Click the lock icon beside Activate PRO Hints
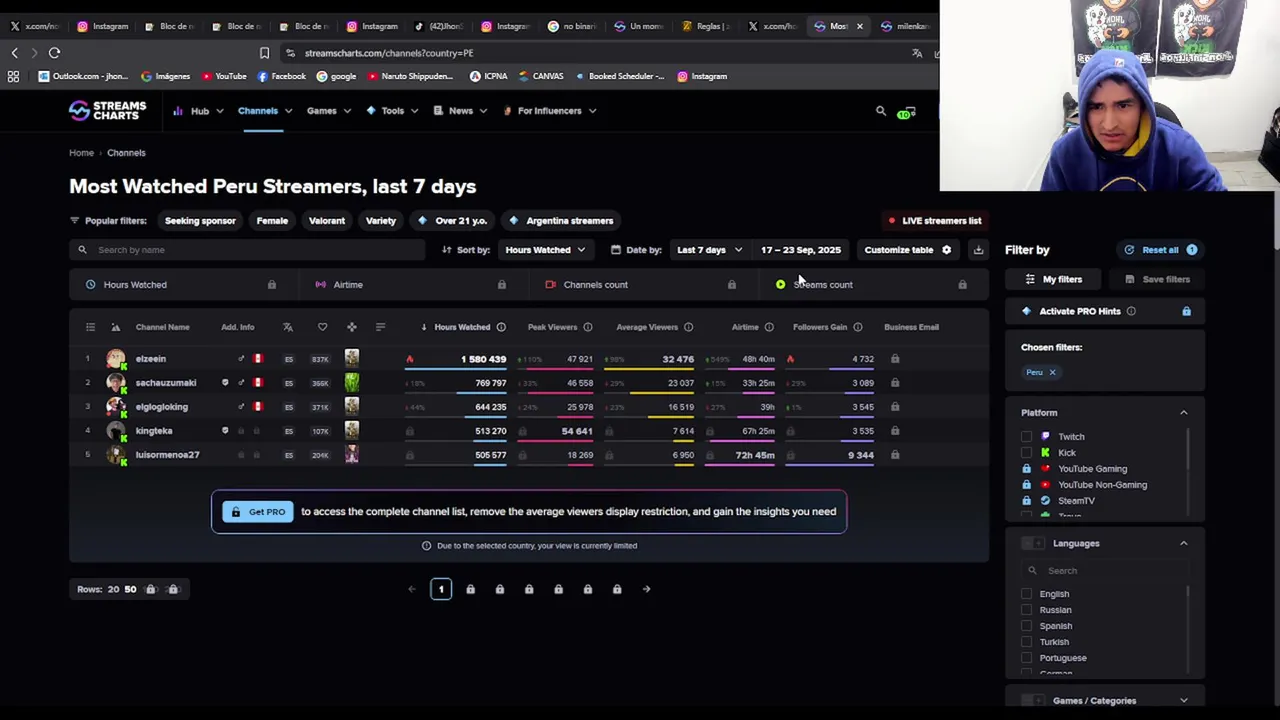1280x720 pixels. point(1186,311)
